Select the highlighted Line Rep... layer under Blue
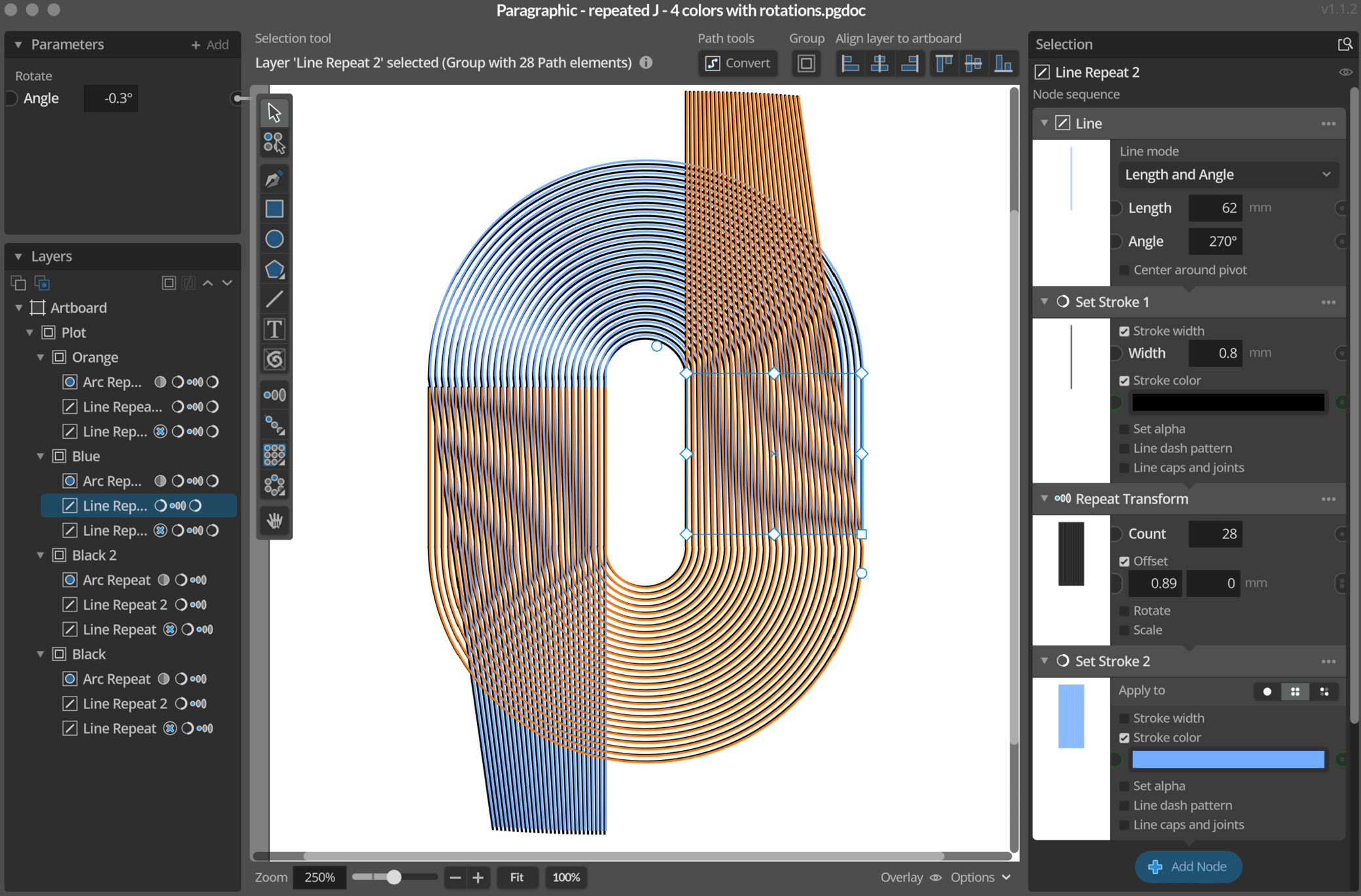The image size is (1361, 896). (139, 506)
